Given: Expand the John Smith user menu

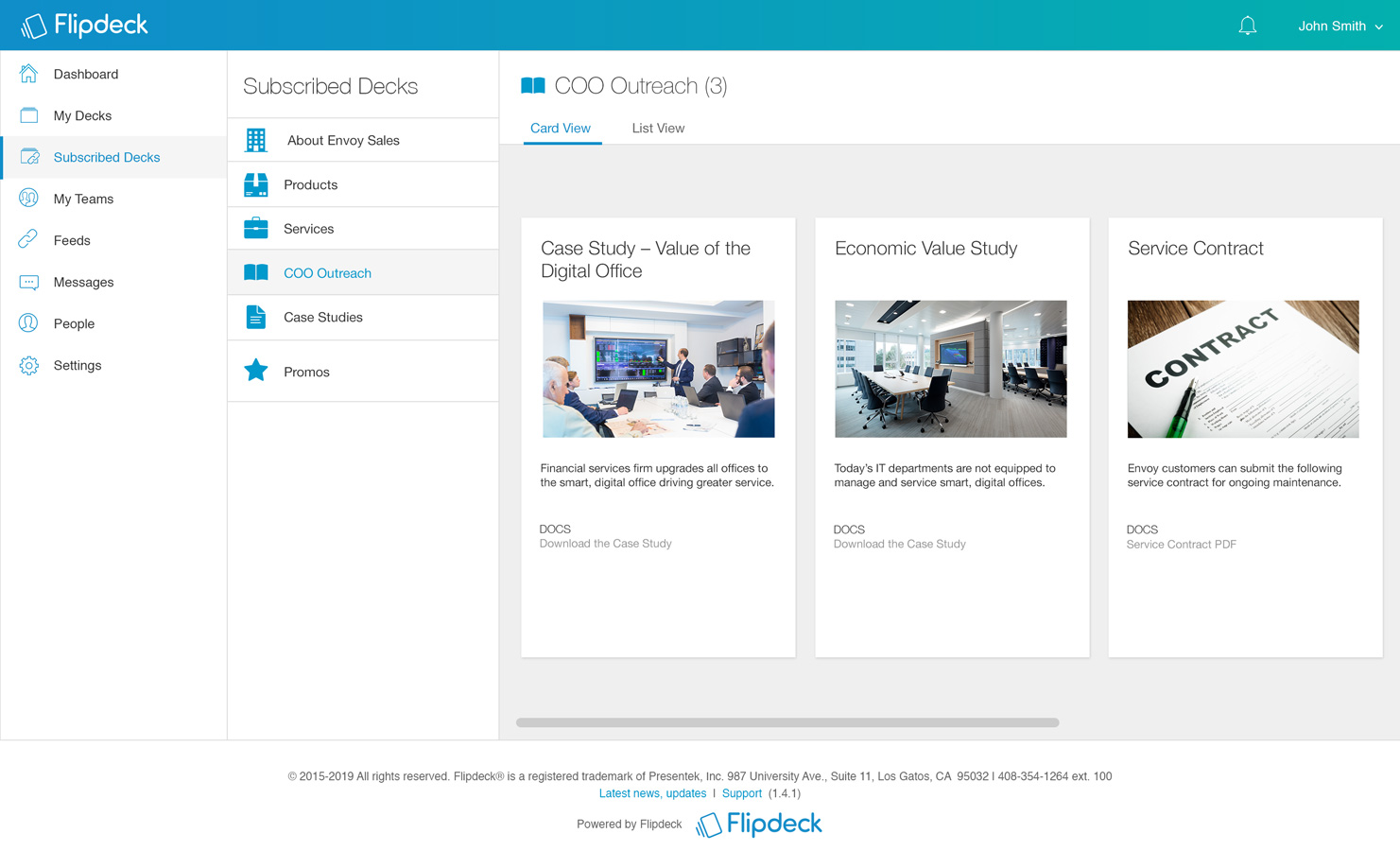Looking at the screenshot, I should [1340, 26].
